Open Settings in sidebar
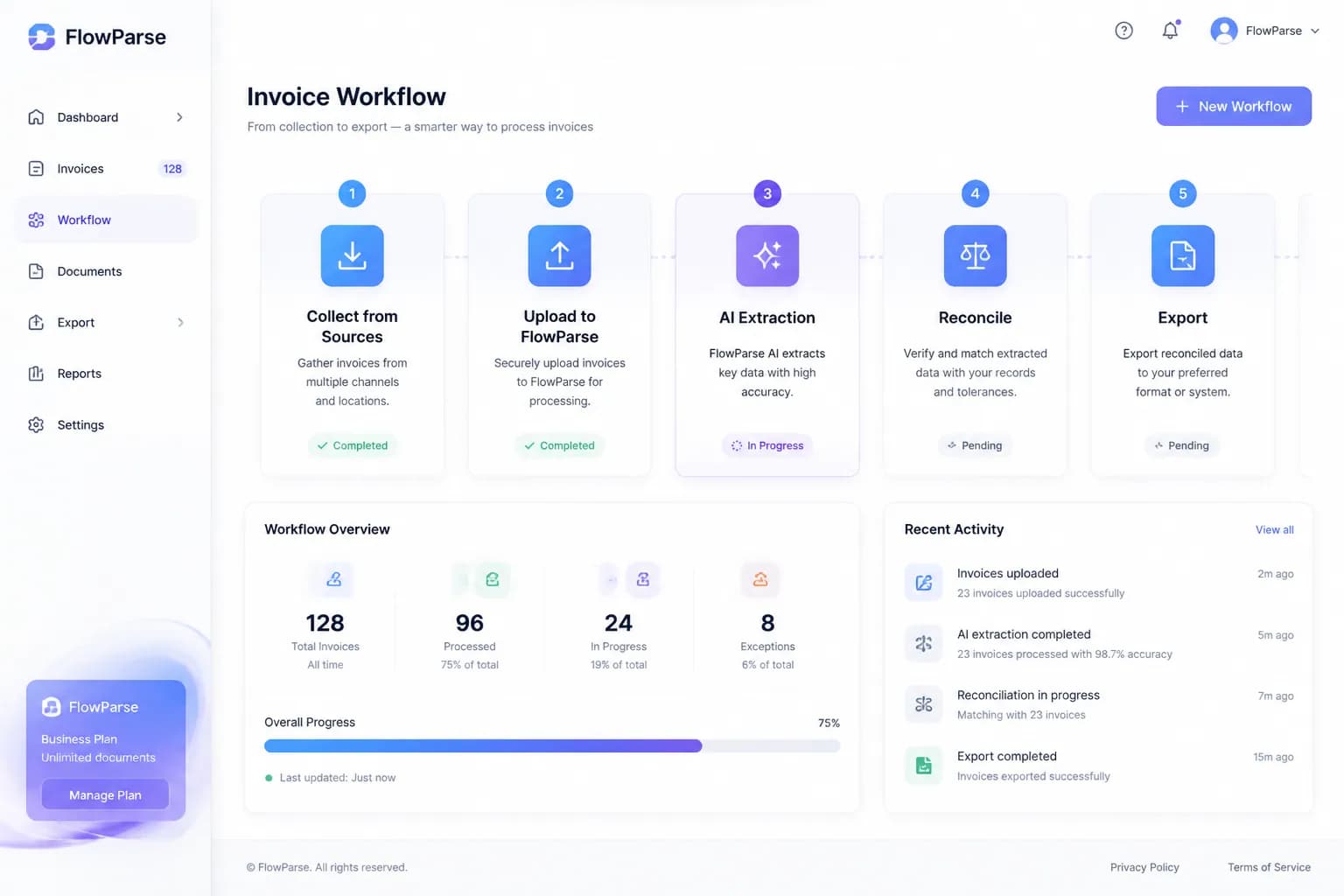1344x896 pixels. [107, 424]
